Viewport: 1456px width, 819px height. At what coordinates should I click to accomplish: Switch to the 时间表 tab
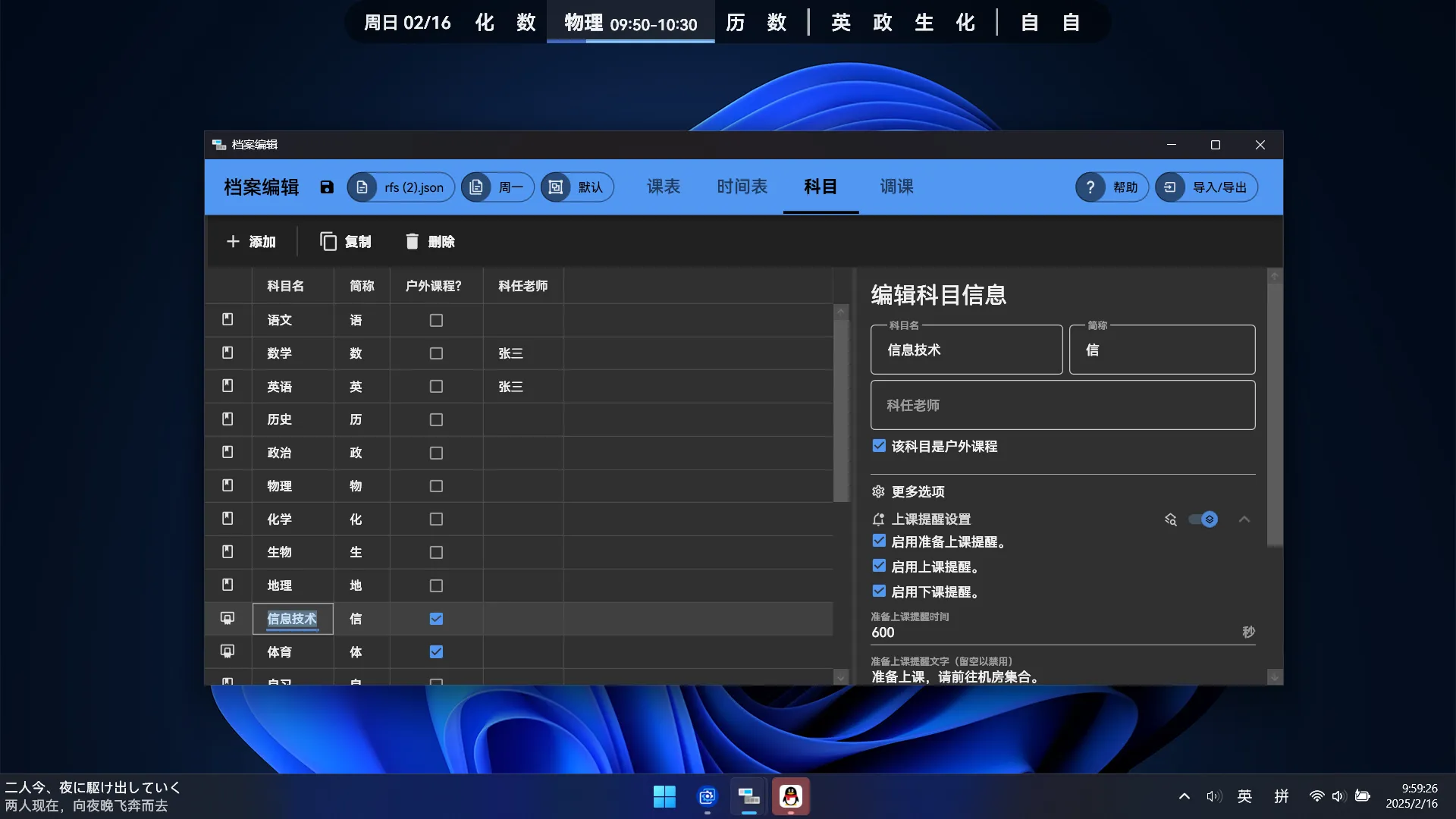click(x=742, y=187)
